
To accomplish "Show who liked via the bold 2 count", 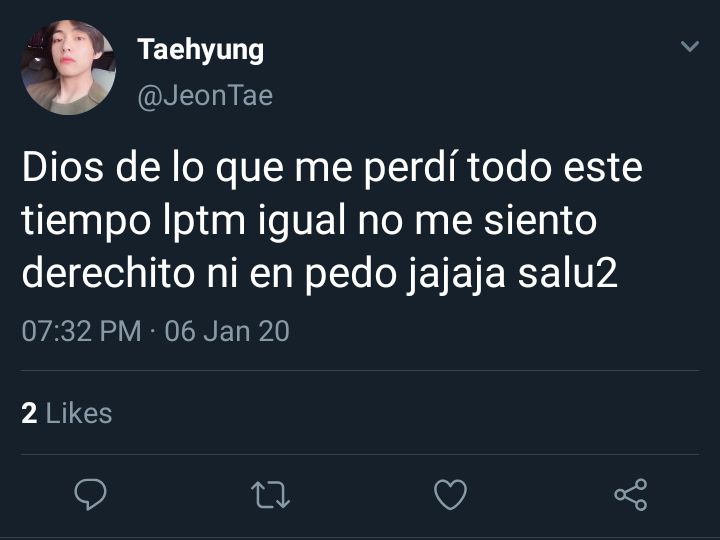I will coord(29,413).
